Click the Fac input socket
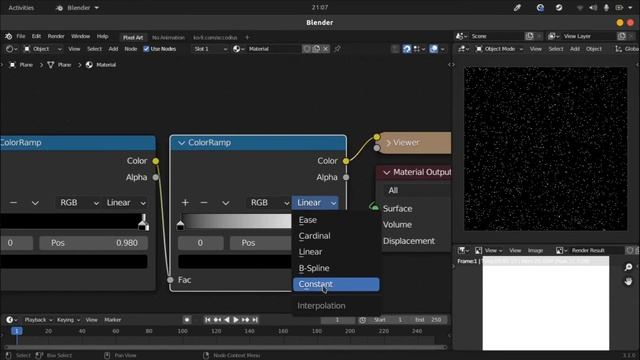The image size is (640, 360). pos(170,280)
